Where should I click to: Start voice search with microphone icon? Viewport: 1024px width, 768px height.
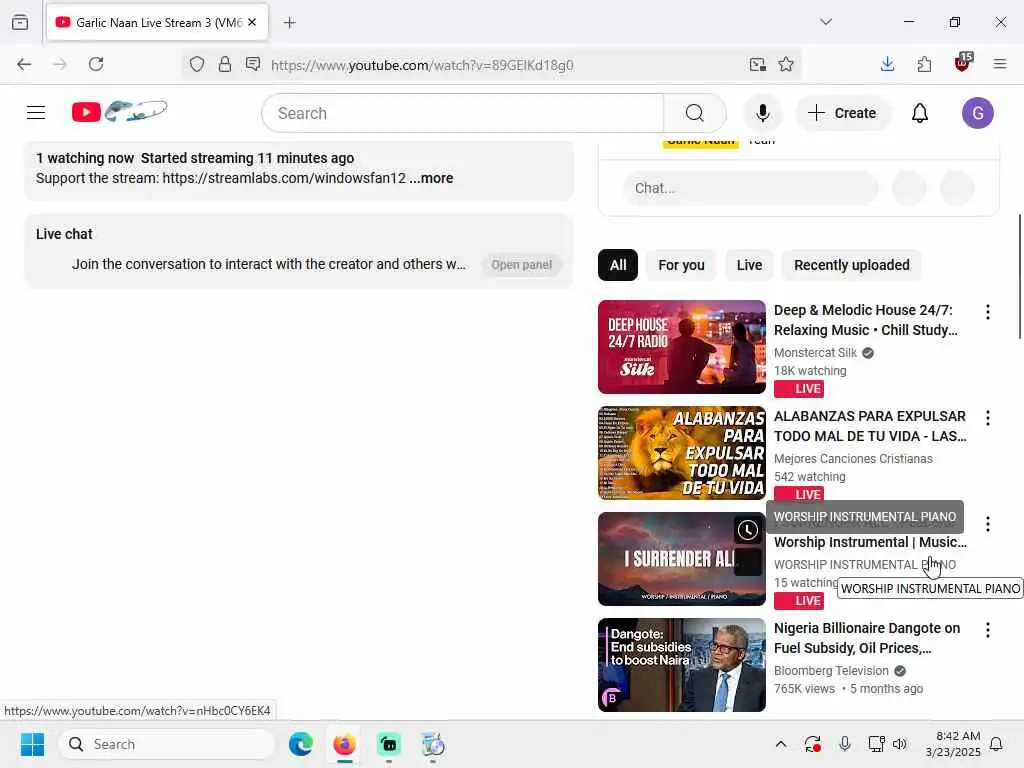click(x=762, y=113)
